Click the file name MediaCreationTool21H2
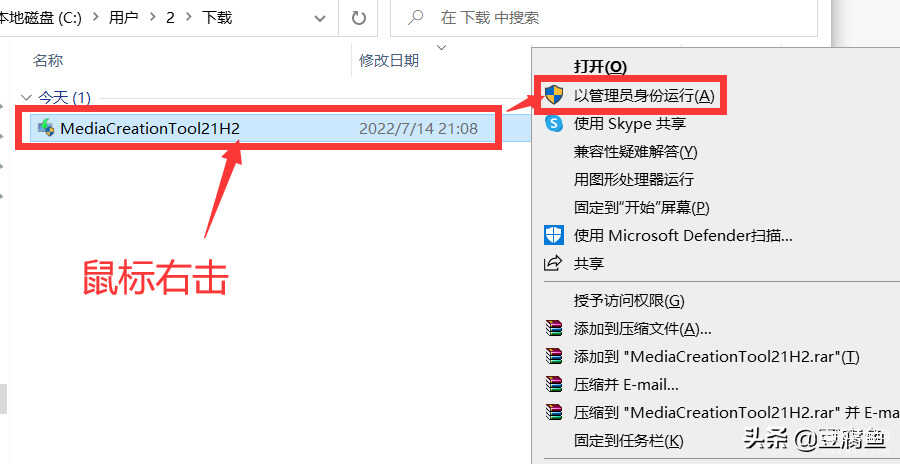This screenshot has height=464, width=900. coord(149,129)
